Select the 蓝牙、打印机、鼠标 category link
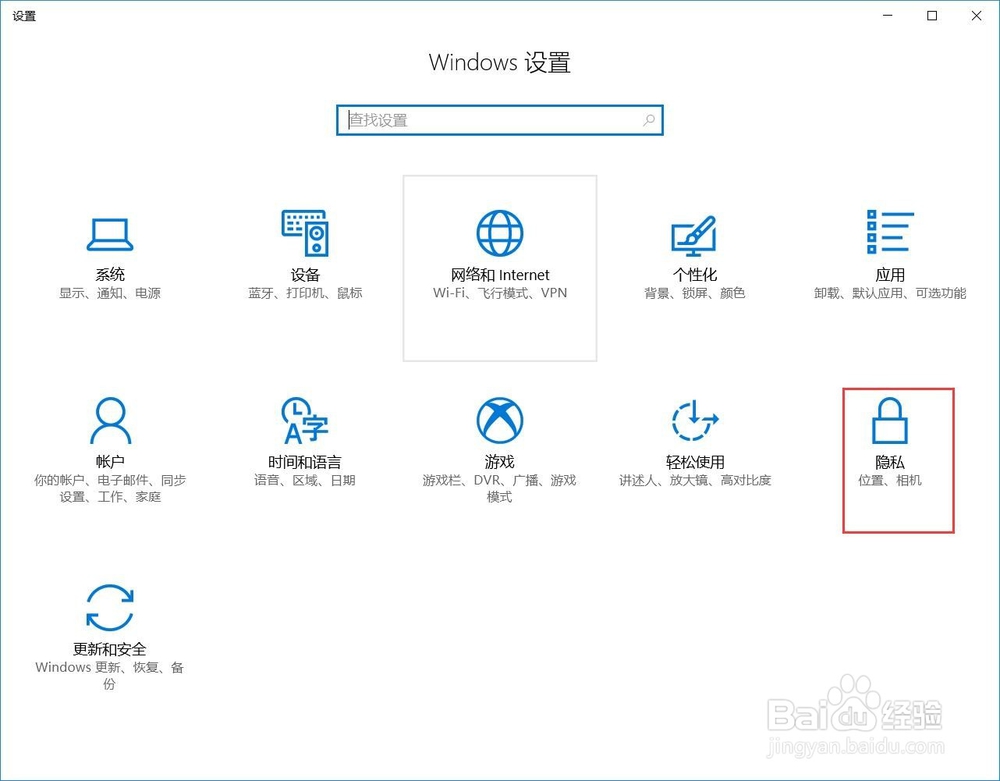 (305, 293)
